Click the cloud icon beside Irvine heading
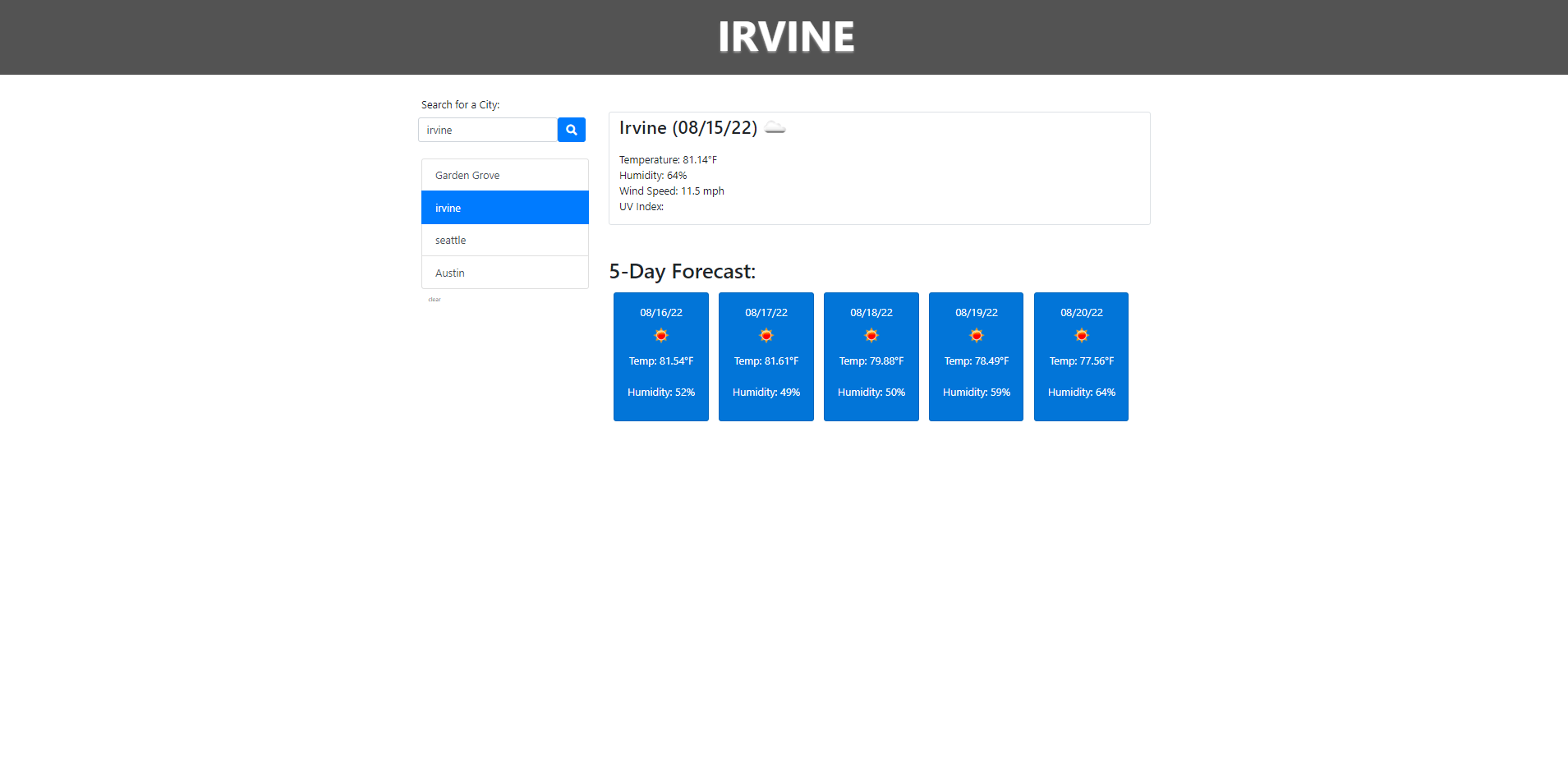 coord(775,127)
